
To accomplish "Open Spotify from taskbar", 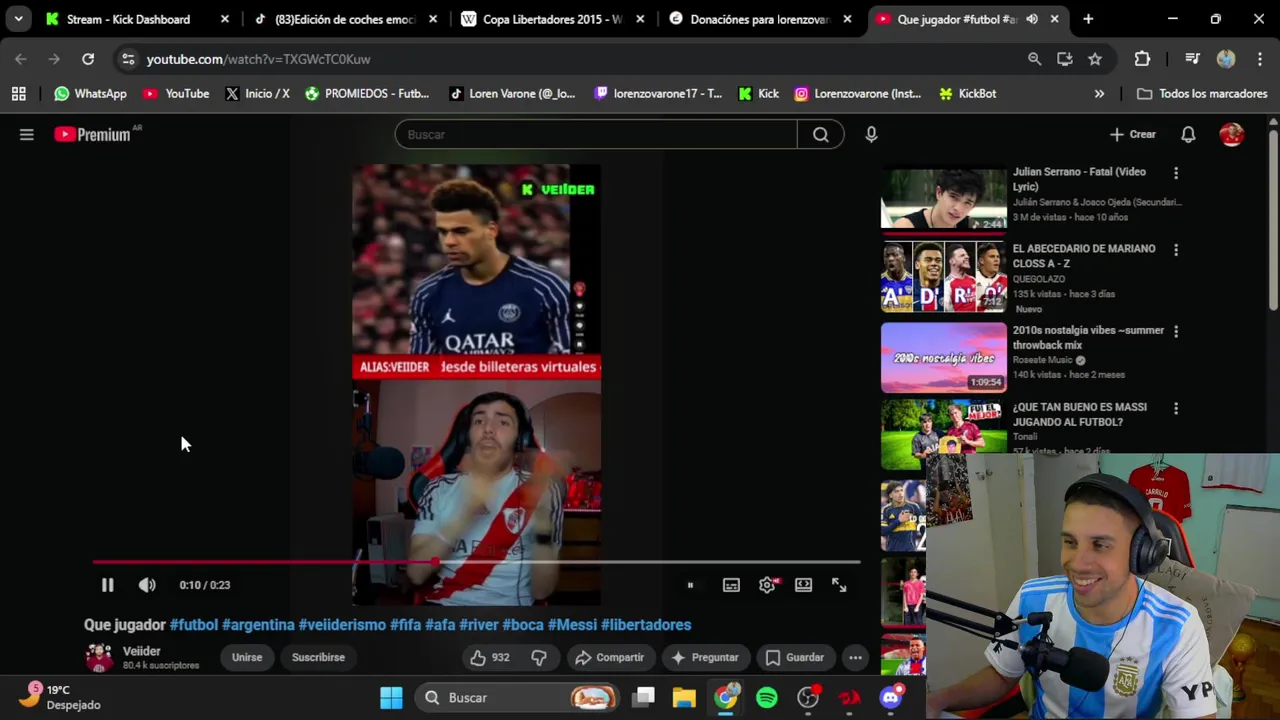I will click(767, 698).
